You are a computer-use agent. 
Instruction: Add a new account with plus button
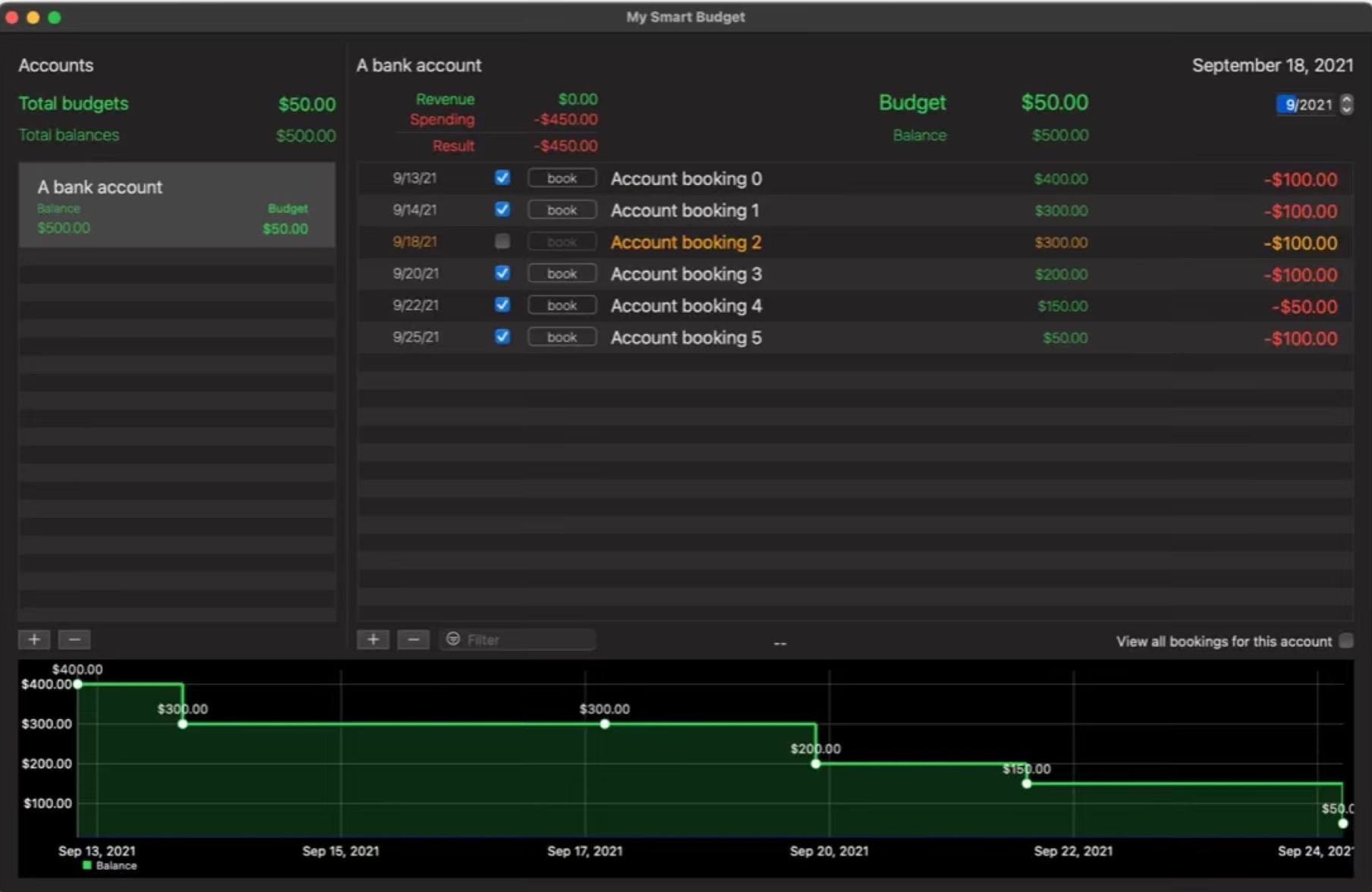pos(34,639)
